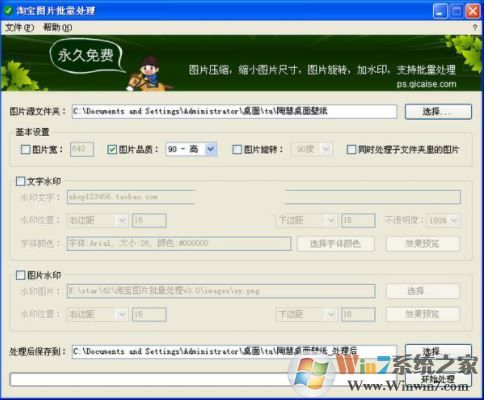The image size is (485, 400).
Task: Open the ps.qicaise.com link in banner
Action: pyautogui.click(x=426, y=84)
